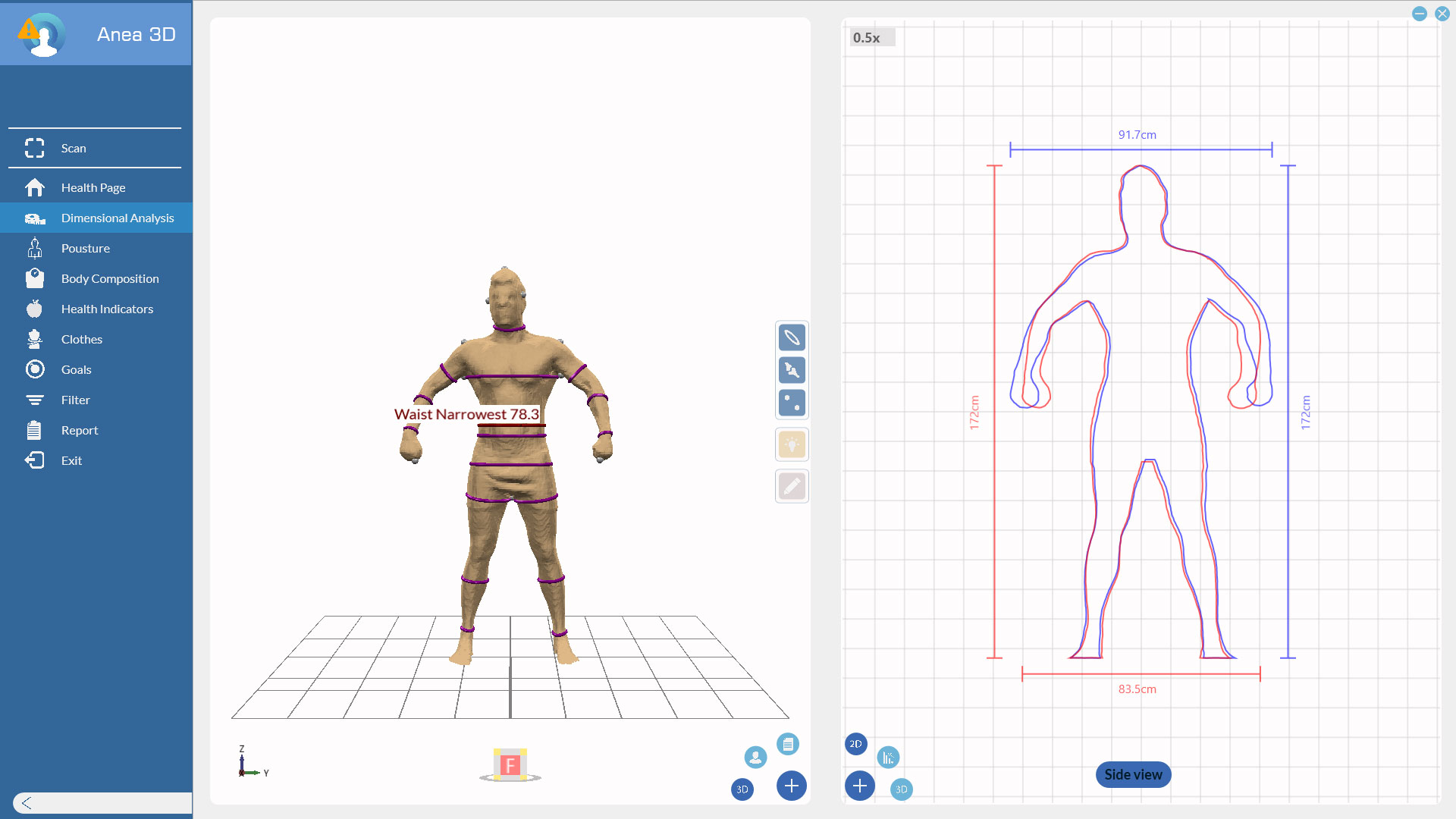Toggle the lighting bulb option
1456x819 pixels.
[x=792, y=444]
